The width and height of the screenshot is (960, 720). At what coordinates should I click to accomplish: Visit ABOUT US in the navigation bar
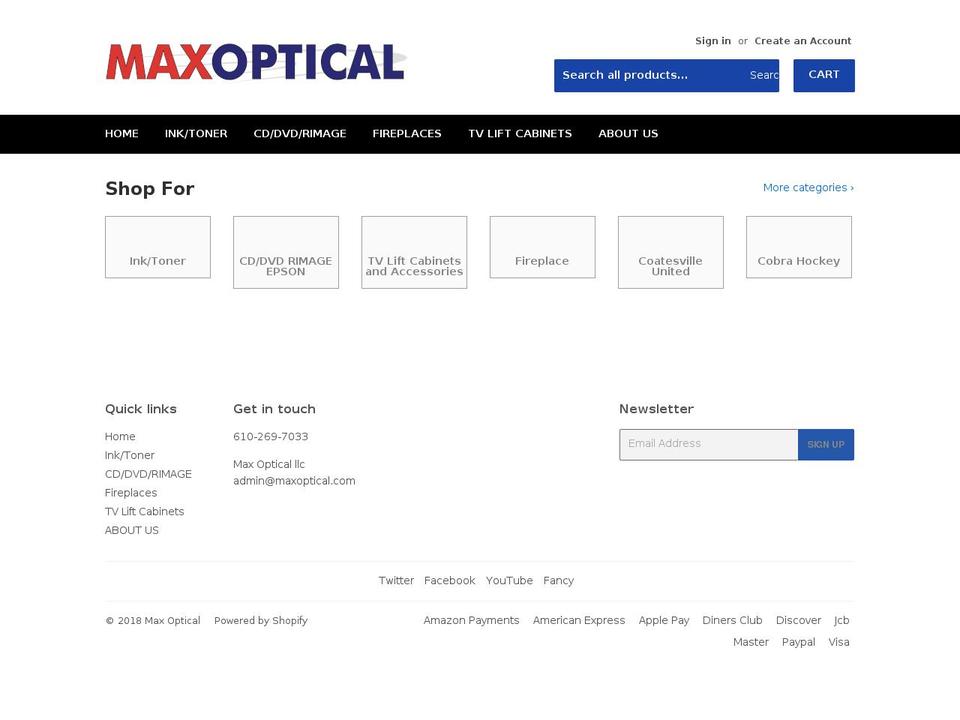628,133
